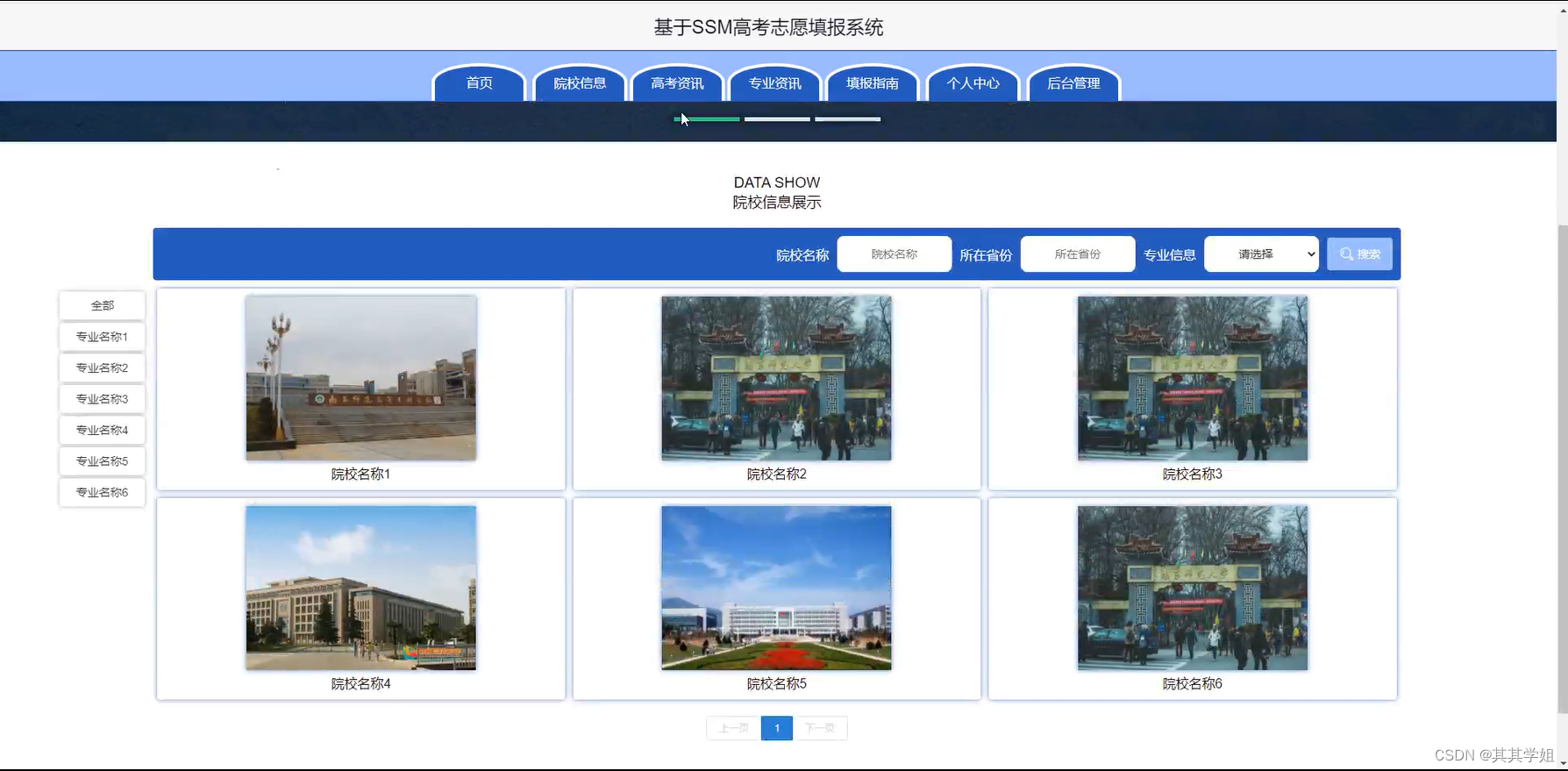Image resolution: width=1568 pixels, height=771 pixels.
Task: Click the magnifier search button
Action: click(1359, 254)
